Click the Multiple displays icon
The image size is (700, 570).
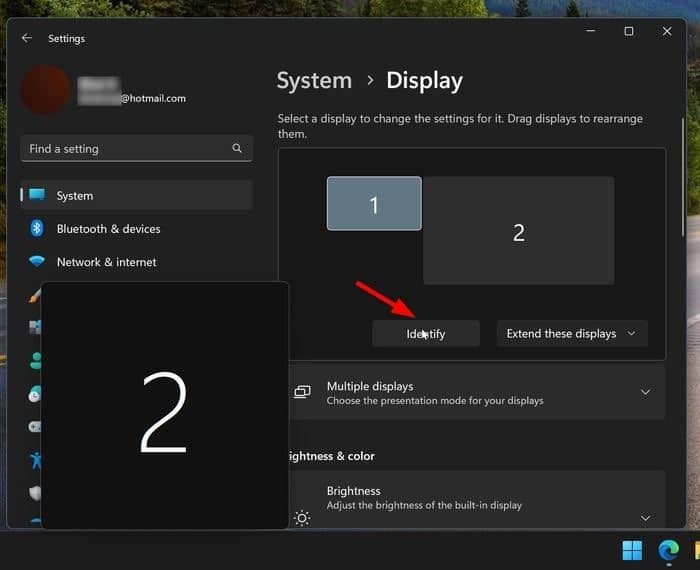click(x=302, y=392)
